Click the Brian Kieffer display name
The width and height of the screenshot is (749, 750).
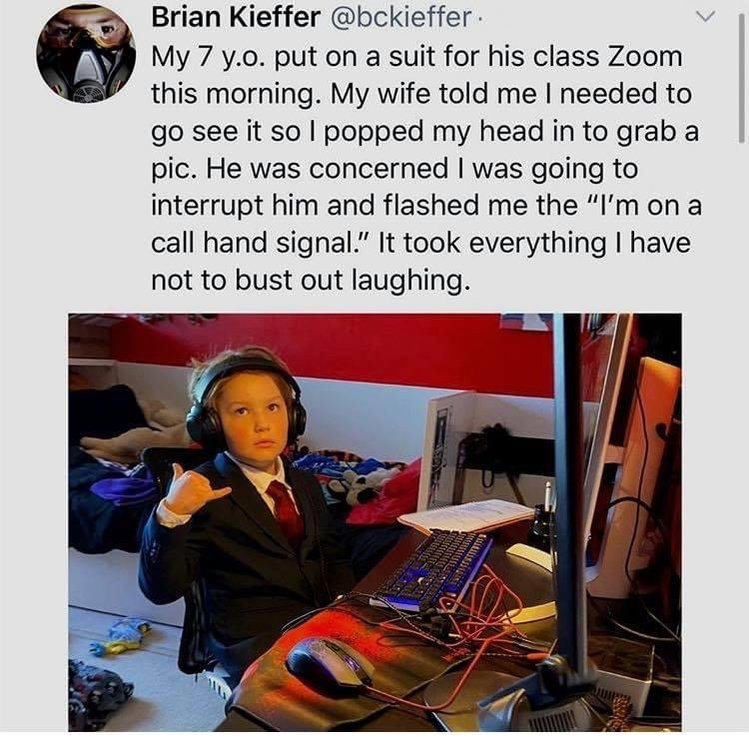click(236, 18)
